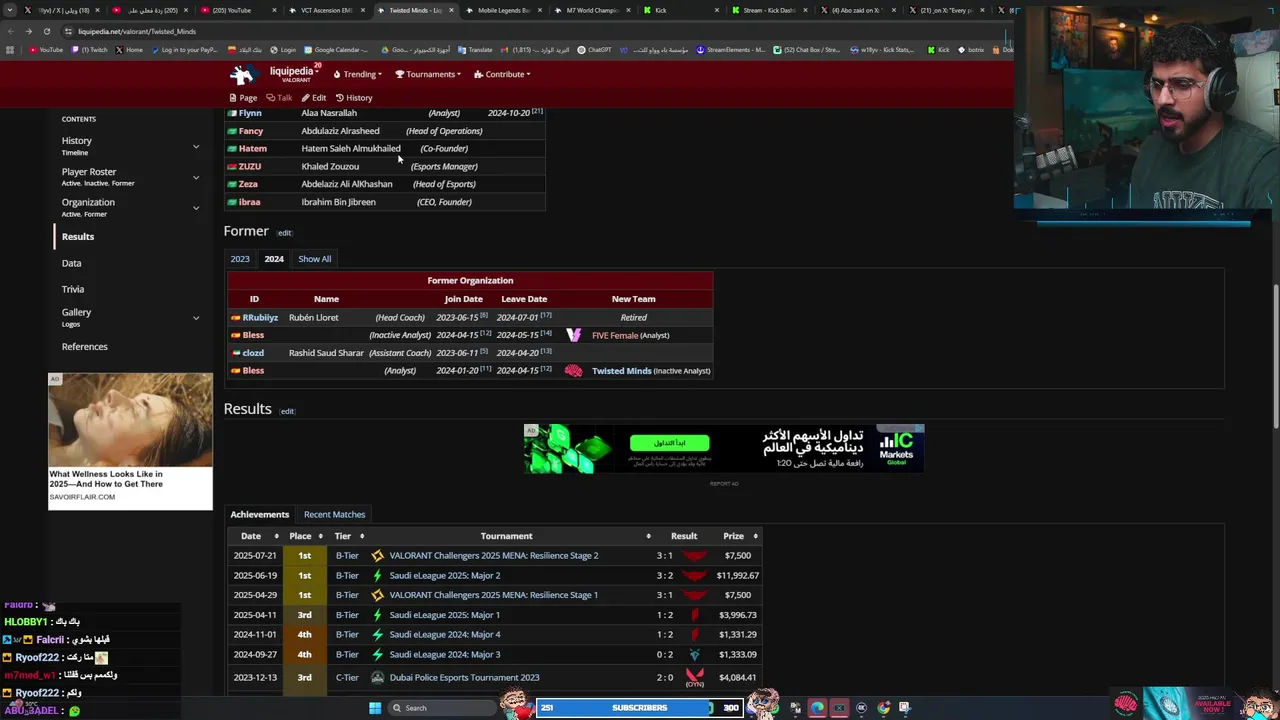The image size is (1280, 720).
Task: Open clozd staff link
Action: pos(253,353)
